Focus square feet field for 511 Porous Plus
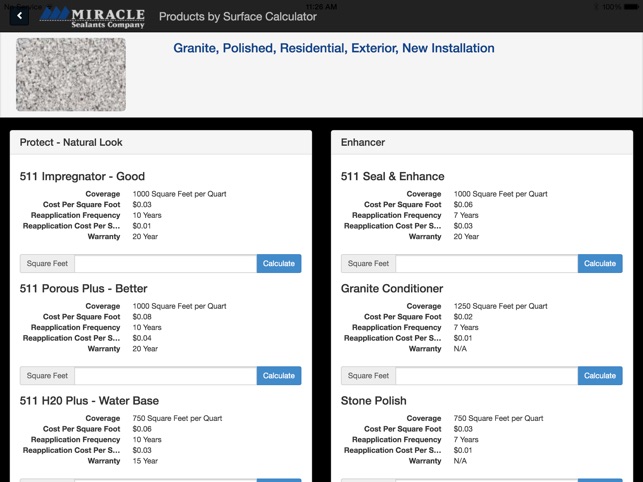This screenshot has height=482, width=643. click(166, 376)
